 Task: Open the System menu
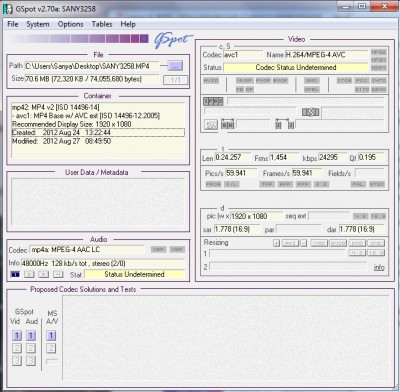coord(38,24)
